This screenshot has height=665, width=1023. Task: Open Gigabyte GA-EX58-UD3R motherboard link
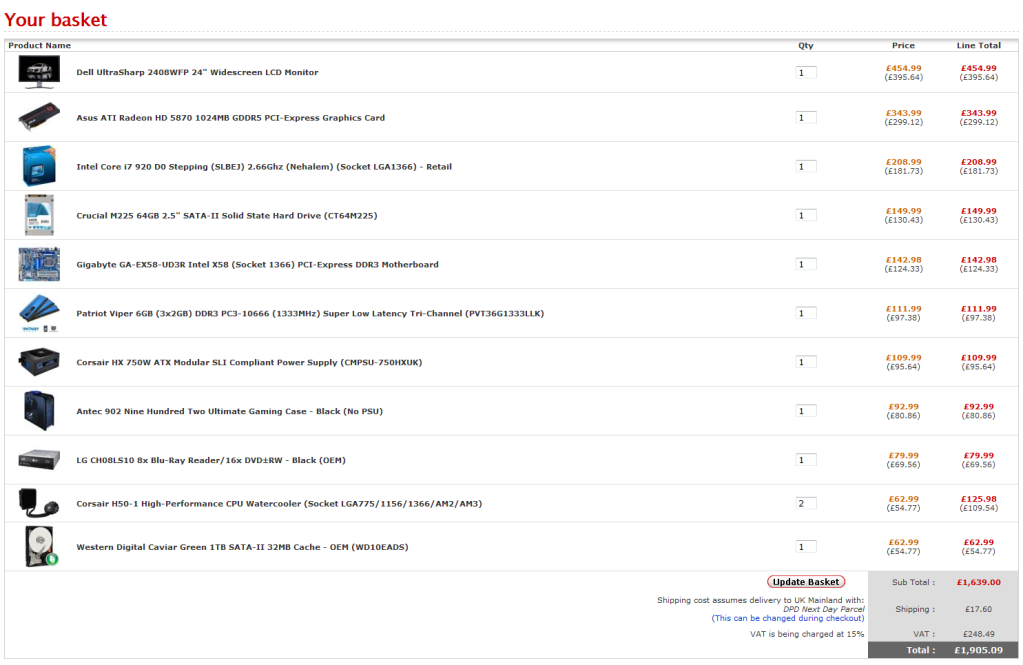coord(257,265)
